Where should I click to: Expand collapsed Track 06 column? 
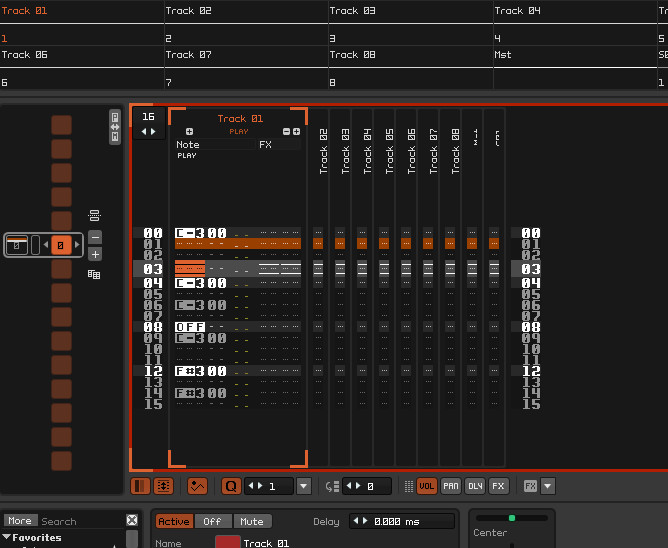coord(411,151)
